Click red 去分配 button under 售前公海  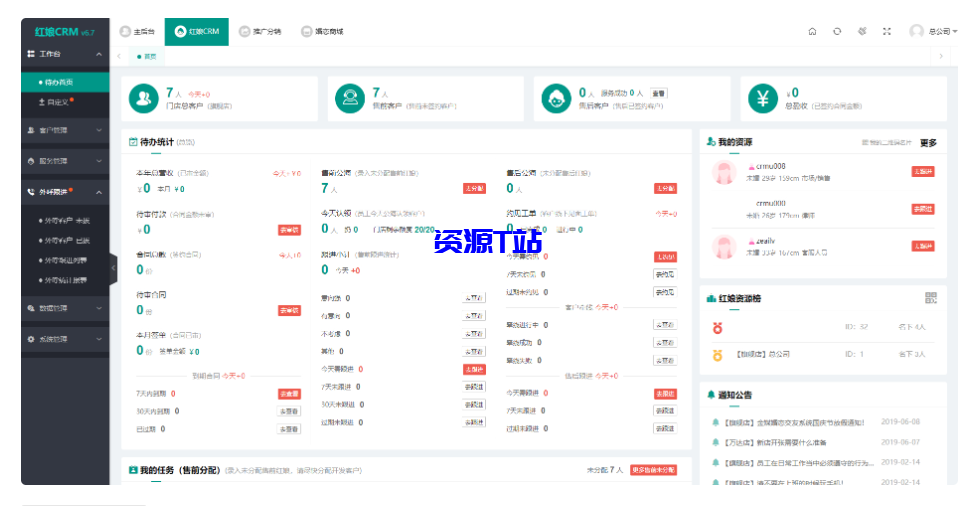pos(474,188)
